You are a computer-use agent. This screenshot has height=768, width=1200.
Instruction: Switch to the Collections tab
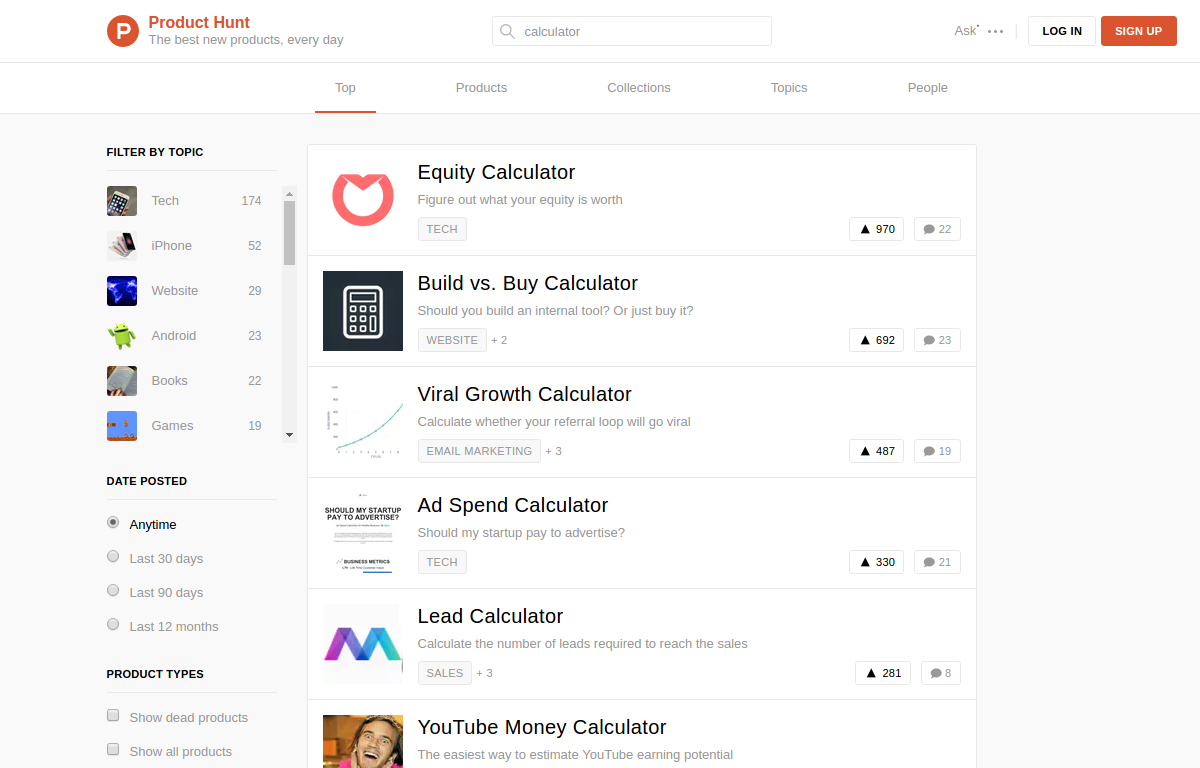click(x=639, y=88)
